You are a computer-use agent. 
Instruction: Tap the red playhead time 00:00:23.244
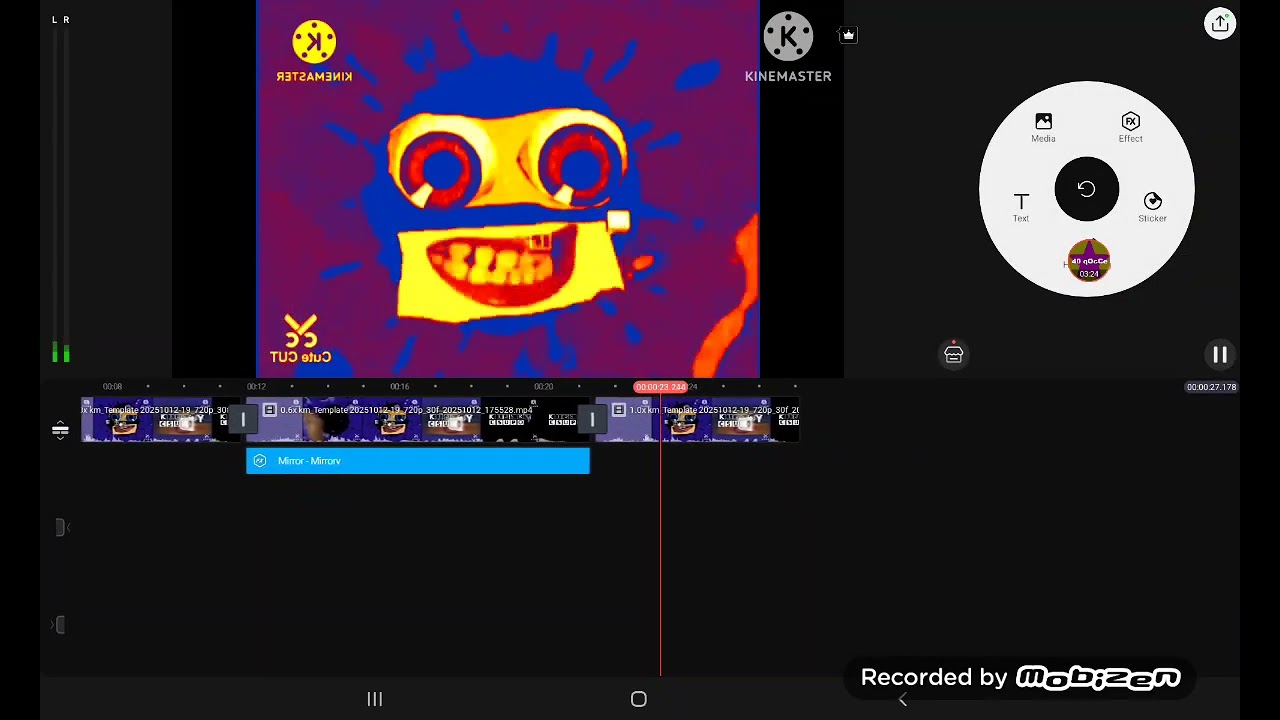click(x=661, y=387)
